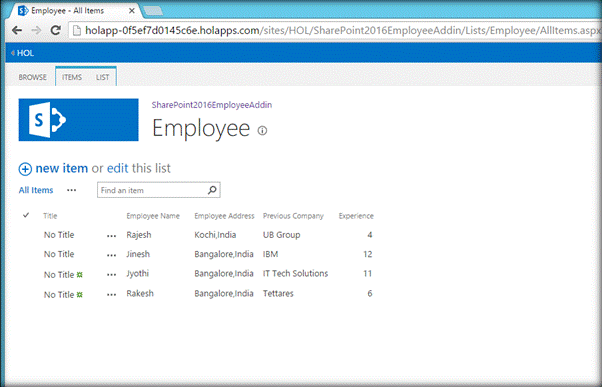The height and width of the screenshot is (387, 602).
Task: Open ellipsis menu for Rakesh row
Action: click(111, 295)
